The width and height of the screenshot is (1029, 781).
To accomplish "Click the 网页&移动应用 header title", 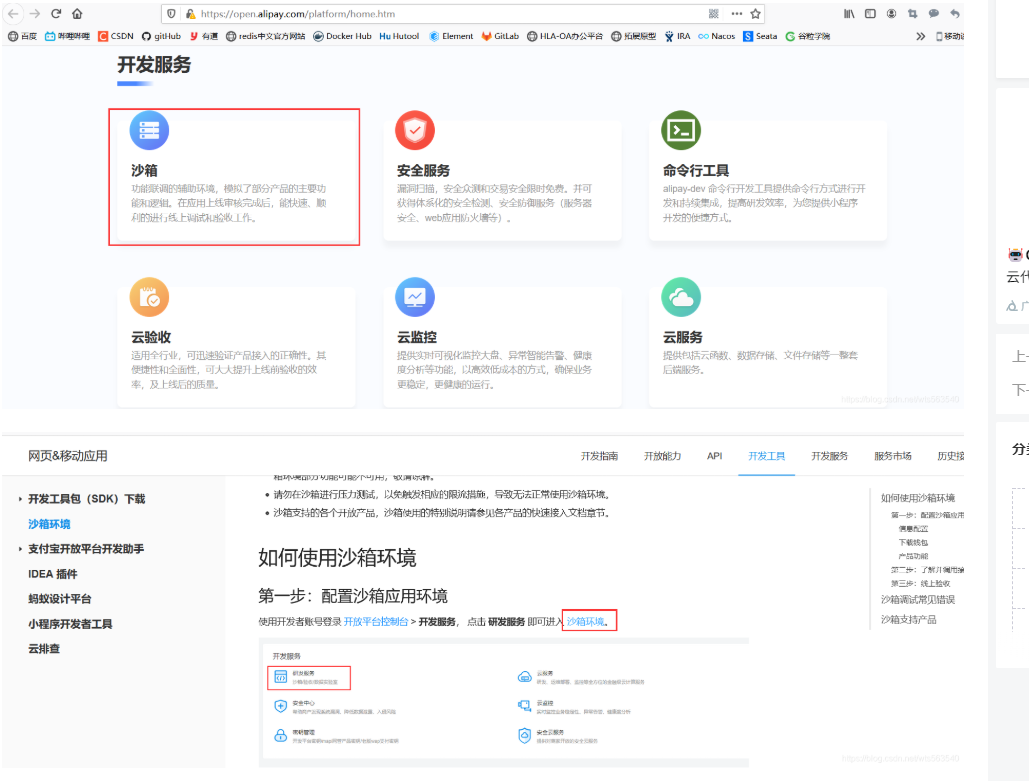I will (x=68, y=455).
